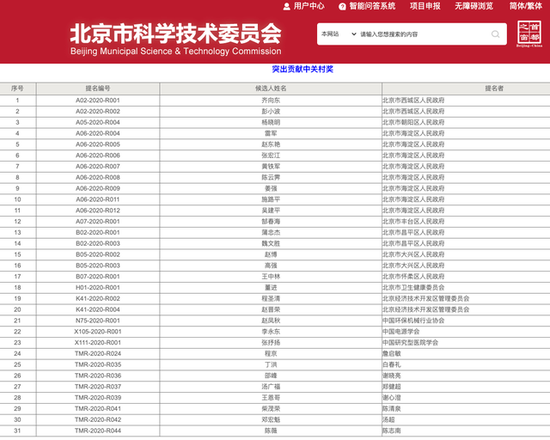Click the 智能问答系统 question-mark icon
This screenshot has height=440, width=550.
click(x=342, y=6)
